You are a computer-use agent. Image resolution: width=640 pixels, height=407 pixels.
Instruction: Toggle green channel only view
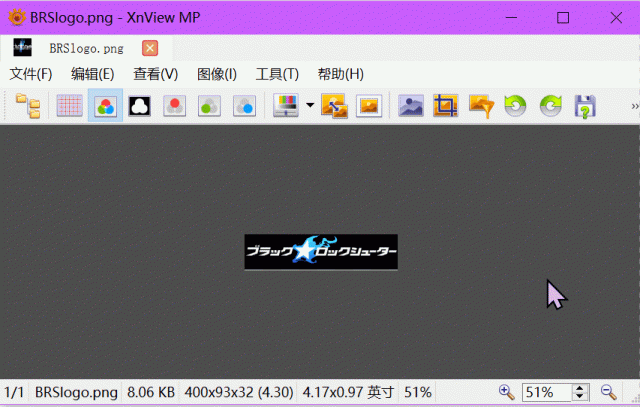point(209,106)
